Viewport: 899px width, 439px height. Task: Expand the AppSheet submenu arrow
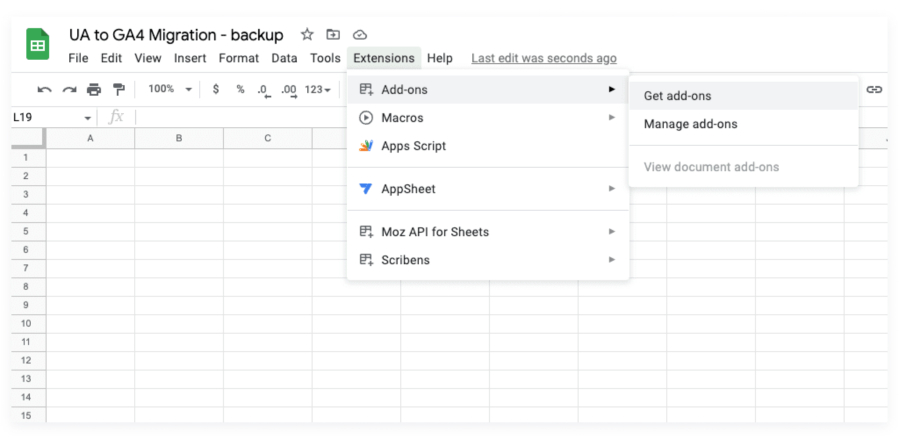[x=612, y=189]
